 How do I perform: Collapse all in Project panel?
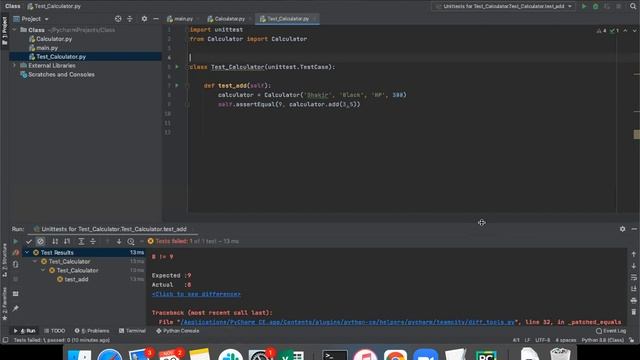(130, 19)
